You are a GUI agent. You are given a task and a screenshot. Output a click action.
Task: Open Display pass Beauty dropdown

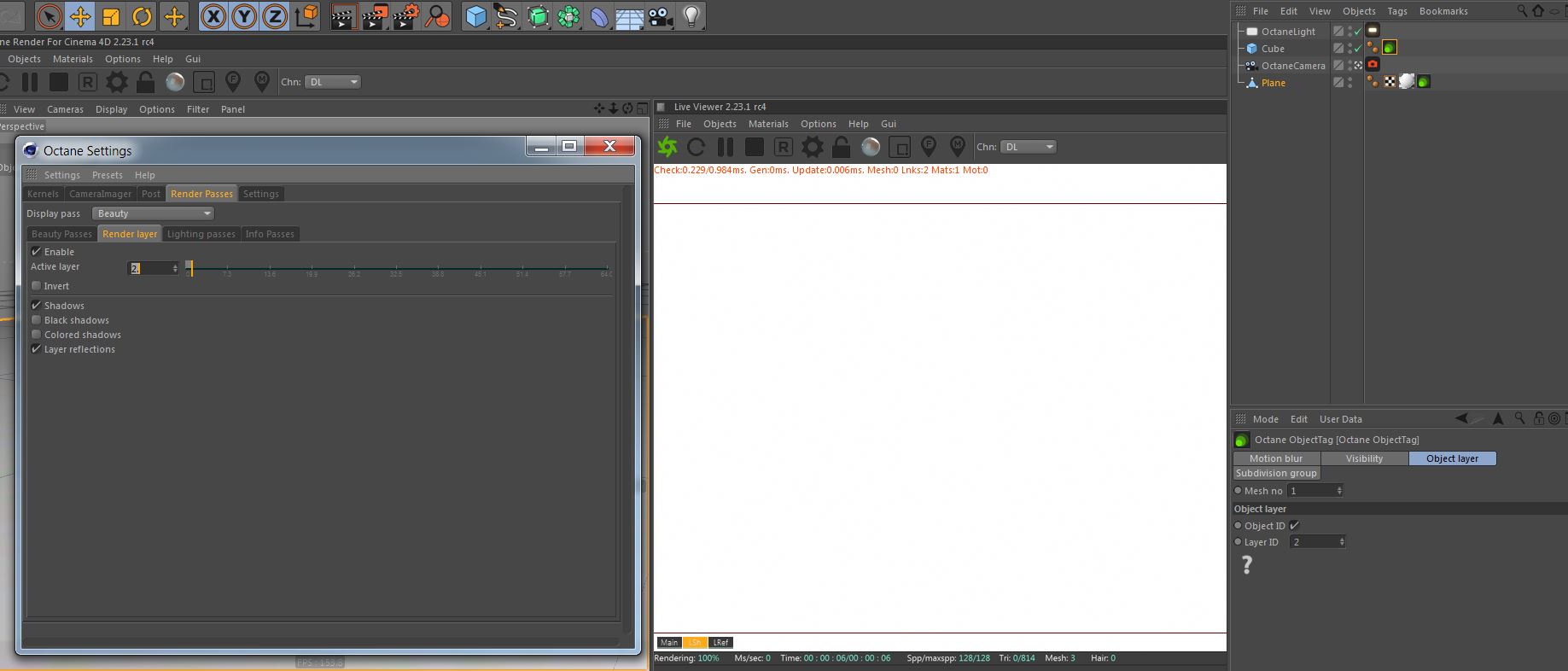point(153,213)
